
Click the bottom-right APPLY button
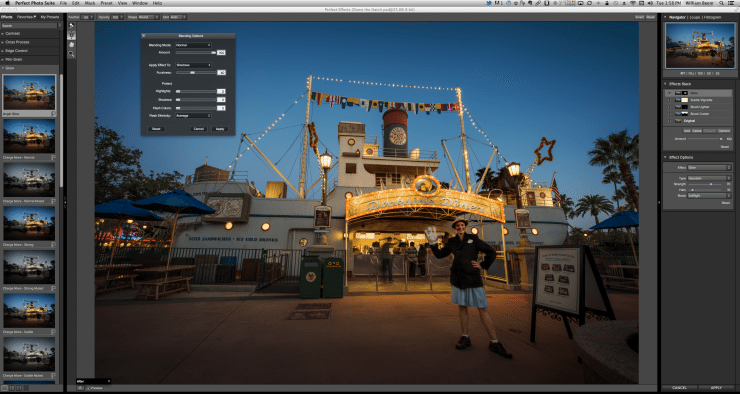[716, 388]
